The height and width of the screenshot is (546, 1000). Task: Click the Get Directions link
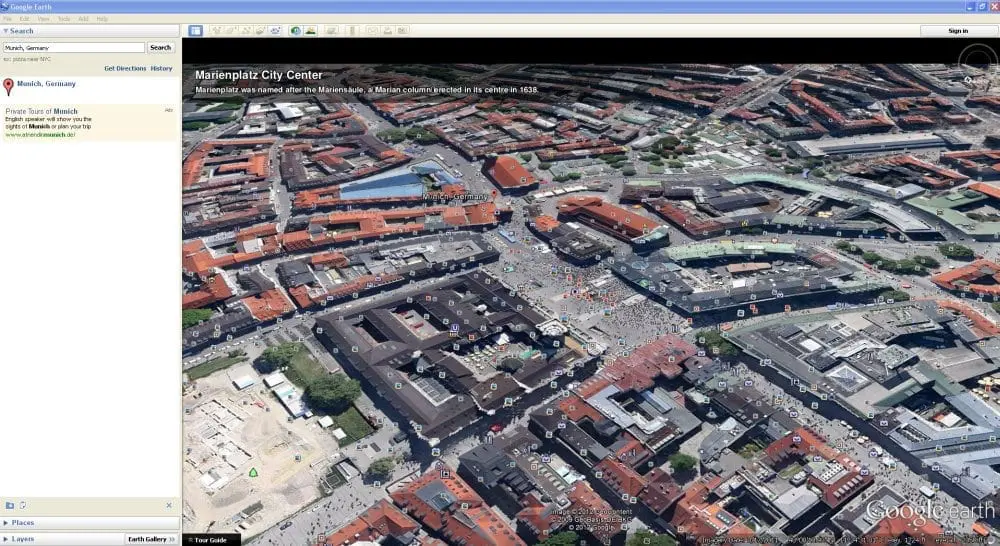pos(125,68)
